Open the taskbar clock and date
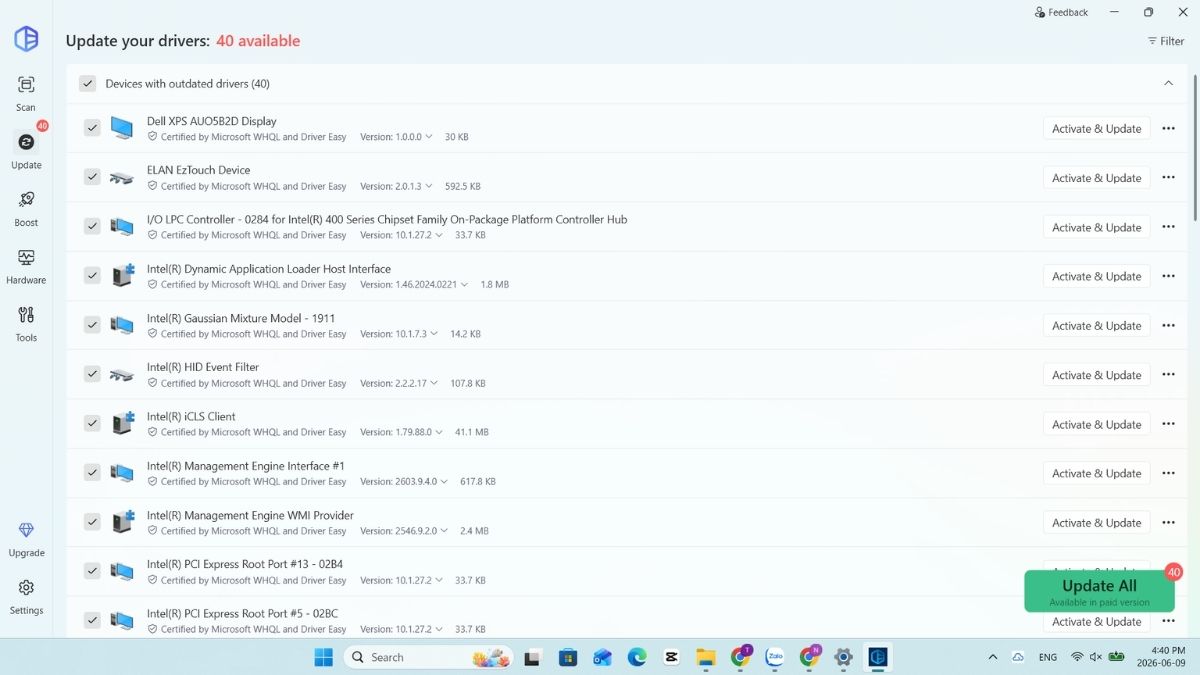The height and width of the screenshot is (675, 1200). (1161, 657)
